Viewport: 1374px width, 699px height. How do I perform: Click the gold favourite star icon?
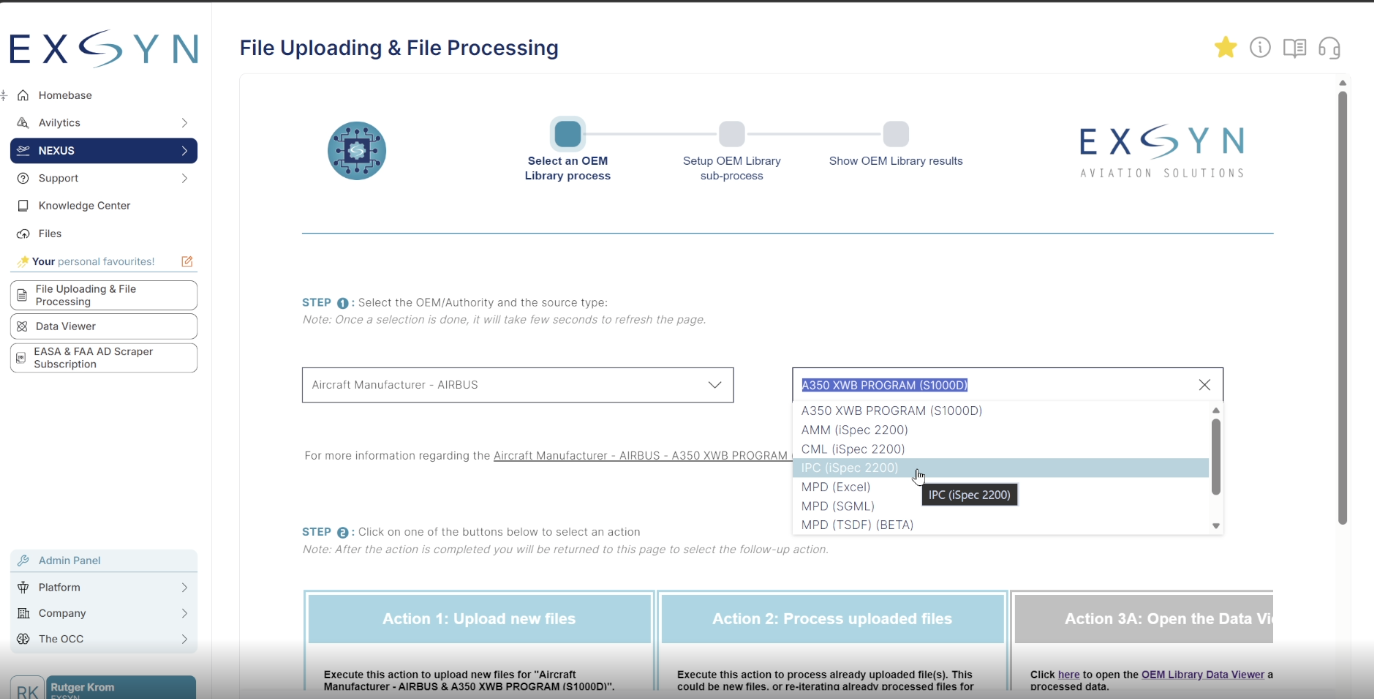pyautogui.click(x=1225, y=47)
